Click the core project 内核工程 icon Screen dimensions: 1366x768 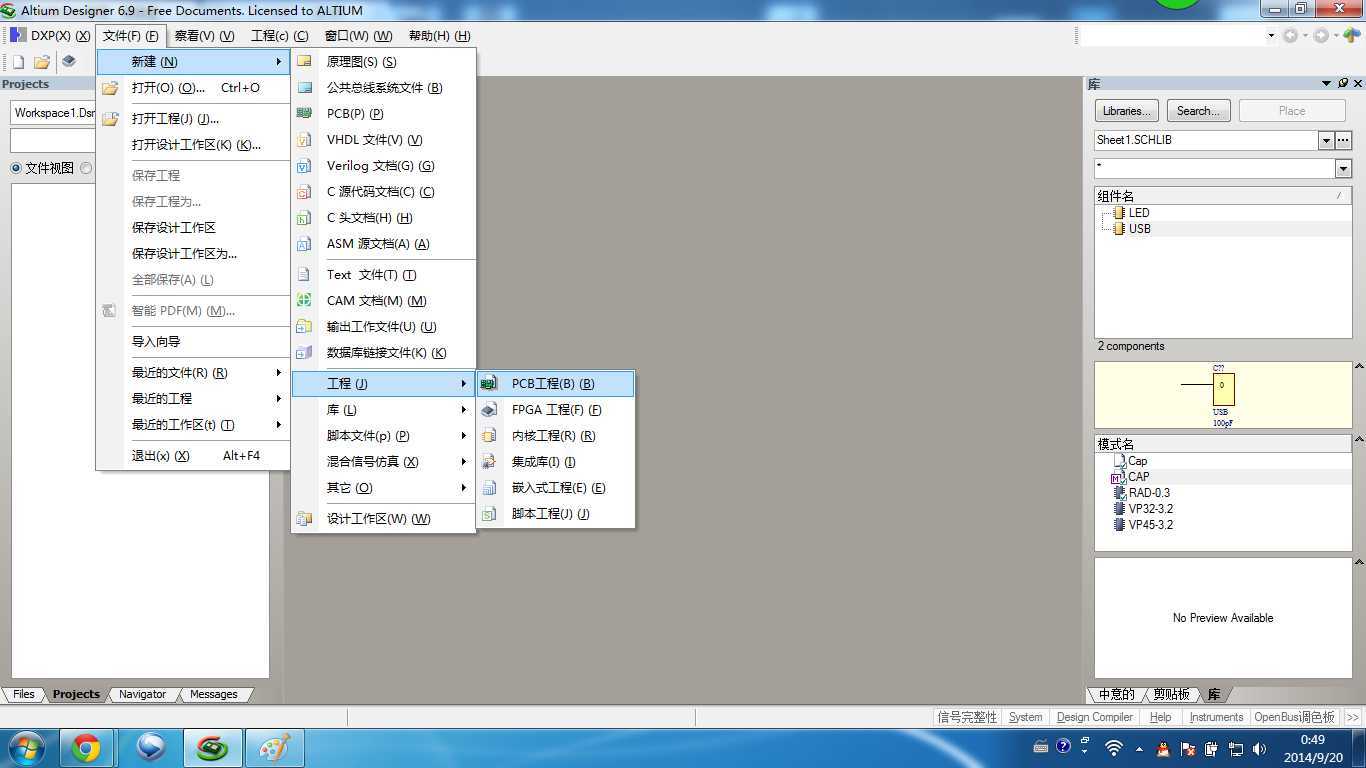[489, 435]
